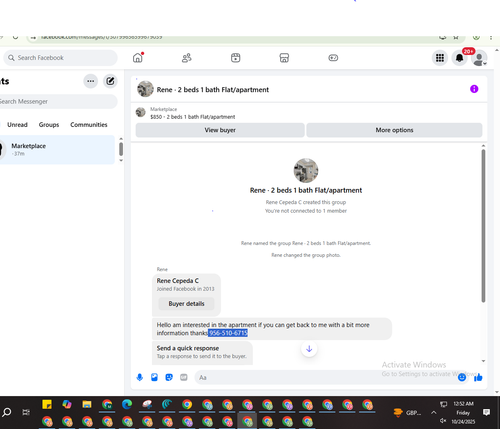Open the Gaming controller icon in top navigation
Viewport: 500px width, 429px height.
(333, 58)
